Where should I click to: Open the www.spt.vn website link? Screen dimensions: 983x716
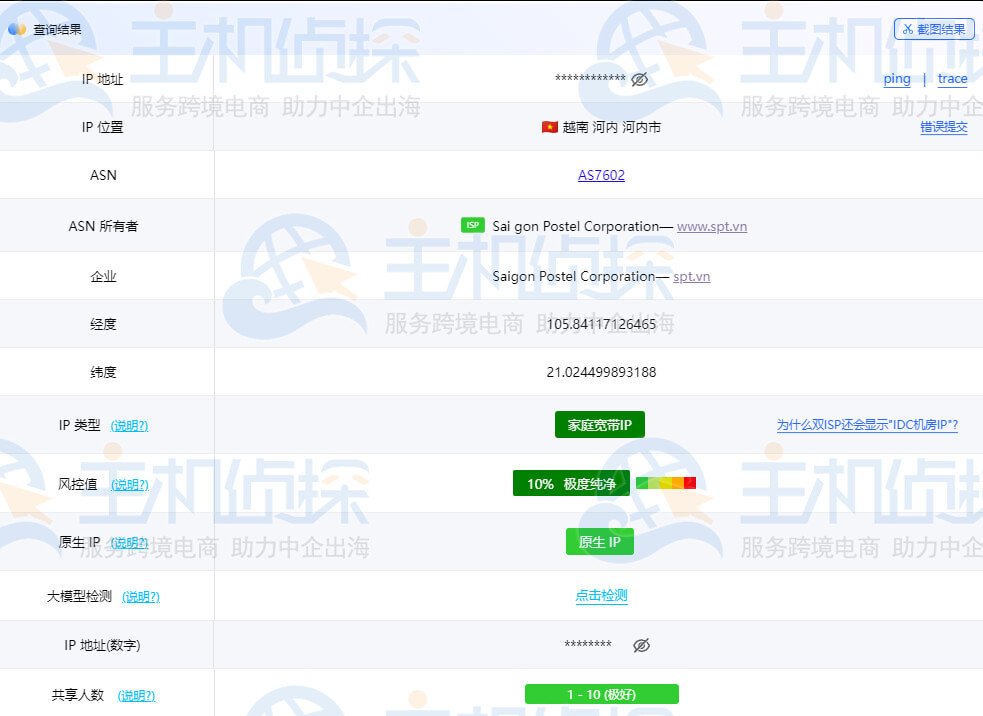click(x=712, y=226)
